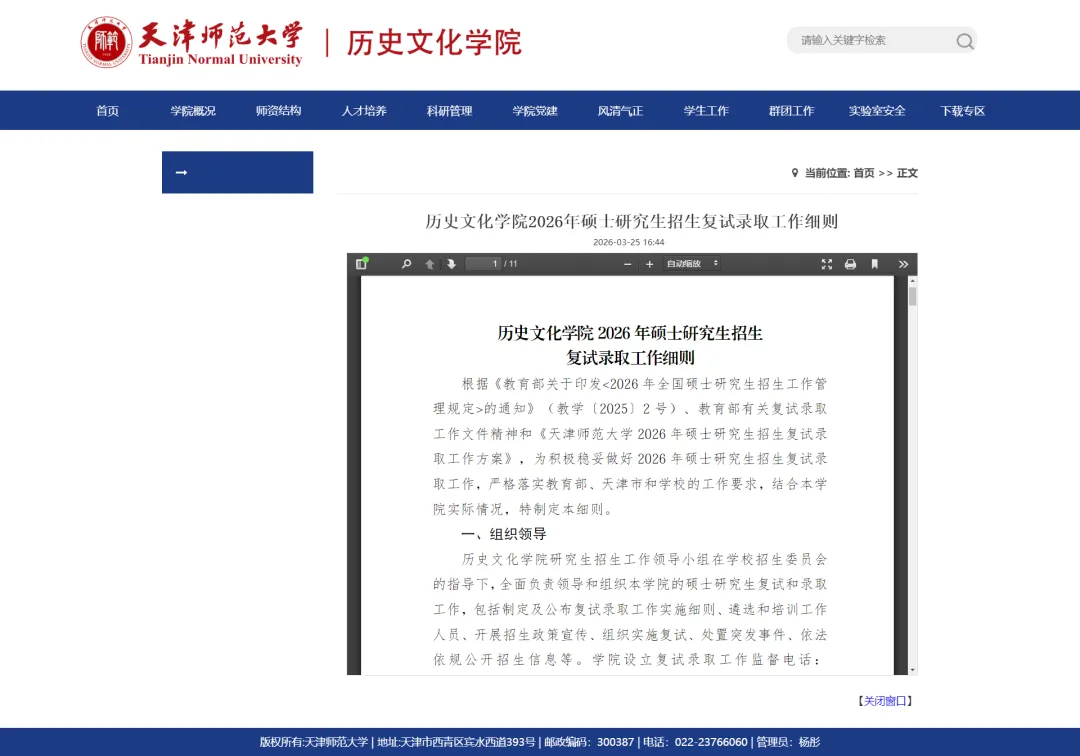Open the 自动缩放 zoom dropdown
This screenshot has height=756, width=1080.
pyautogui.click(x=692, y=264)
